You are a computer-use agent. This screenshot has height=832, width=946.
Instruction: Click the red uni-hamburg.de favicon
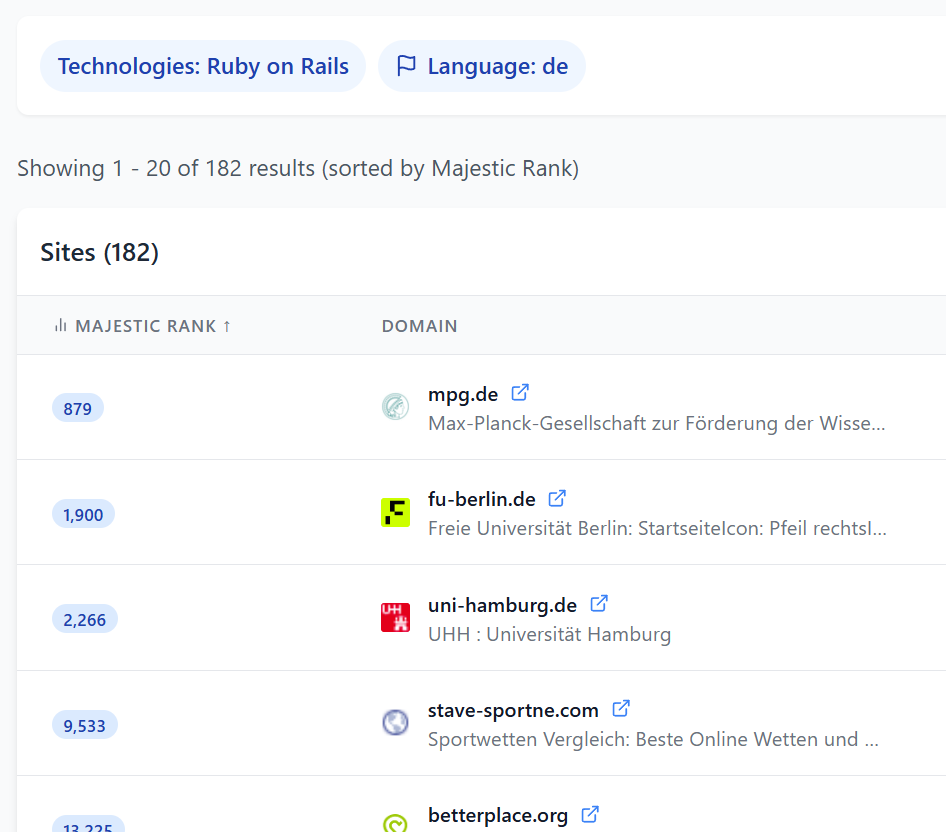pyautogui.click(x=395, y=618)
